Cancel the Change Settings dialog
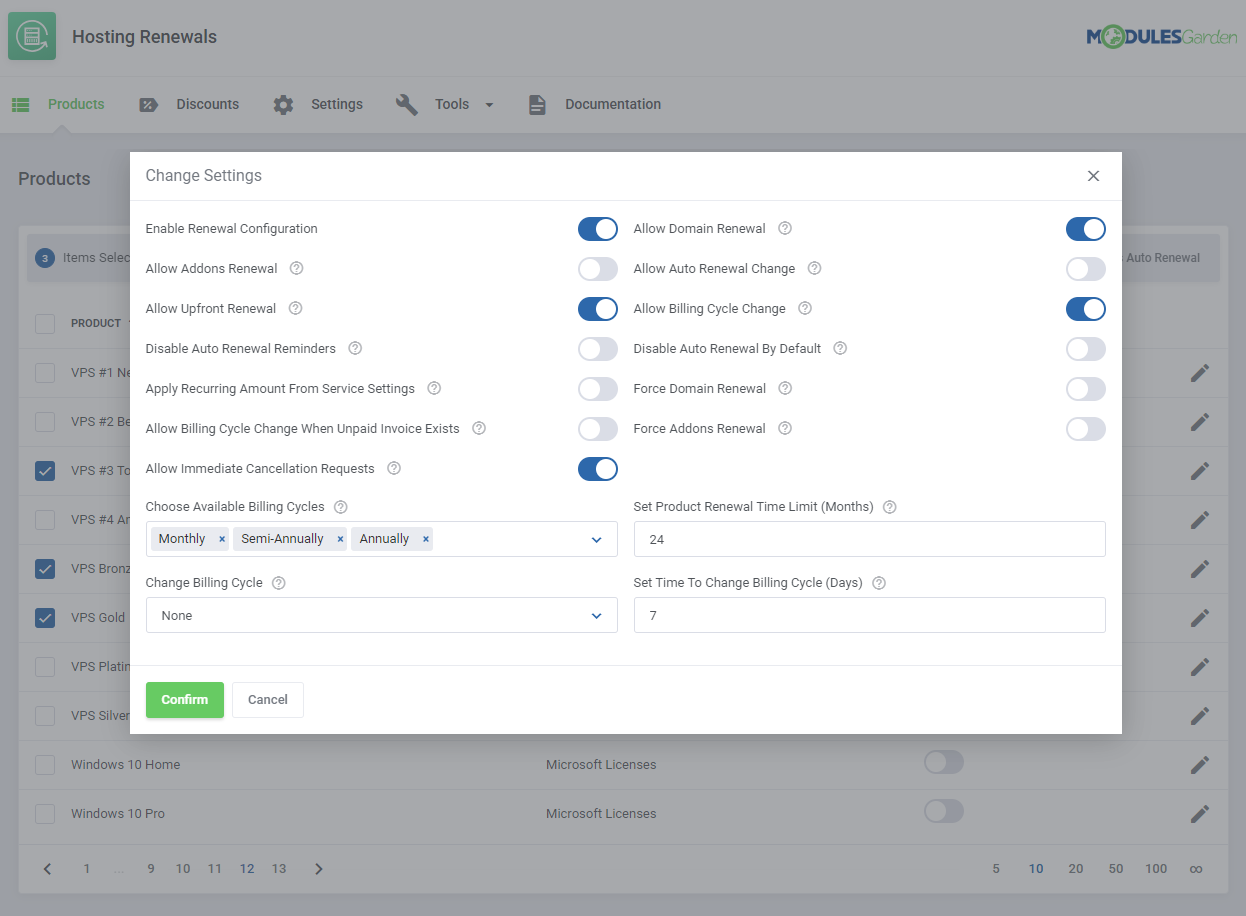The height and width of the screenshot is (916, 1246). point(267,699)
